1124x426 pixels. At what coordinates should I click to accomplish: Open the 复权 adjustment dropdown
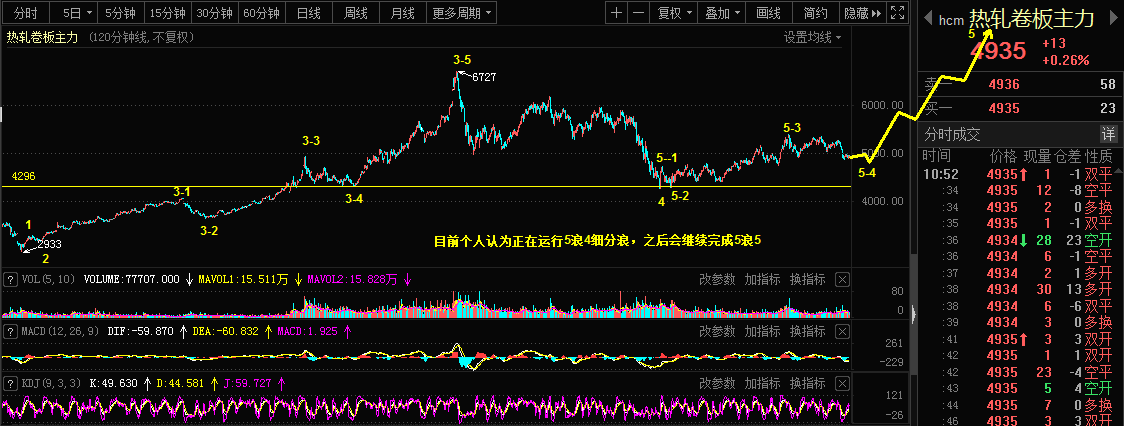click(675, 13)
